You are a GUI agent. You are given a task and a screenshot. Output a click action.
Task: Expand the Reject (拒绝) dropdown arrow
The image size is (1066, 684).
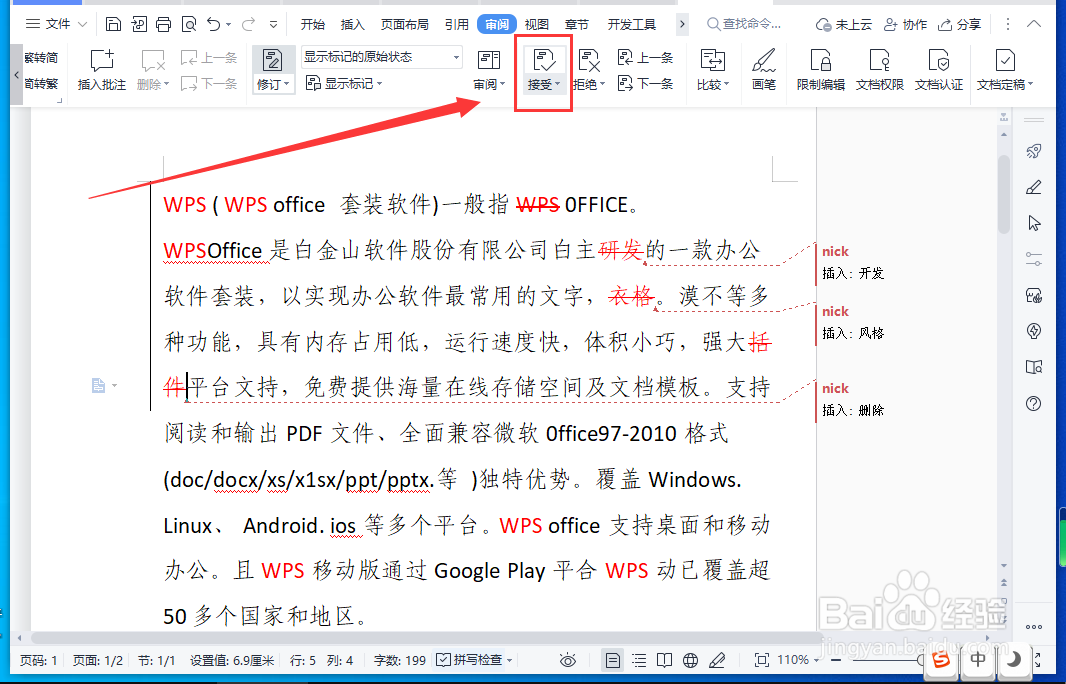click(x=602, y=85)
